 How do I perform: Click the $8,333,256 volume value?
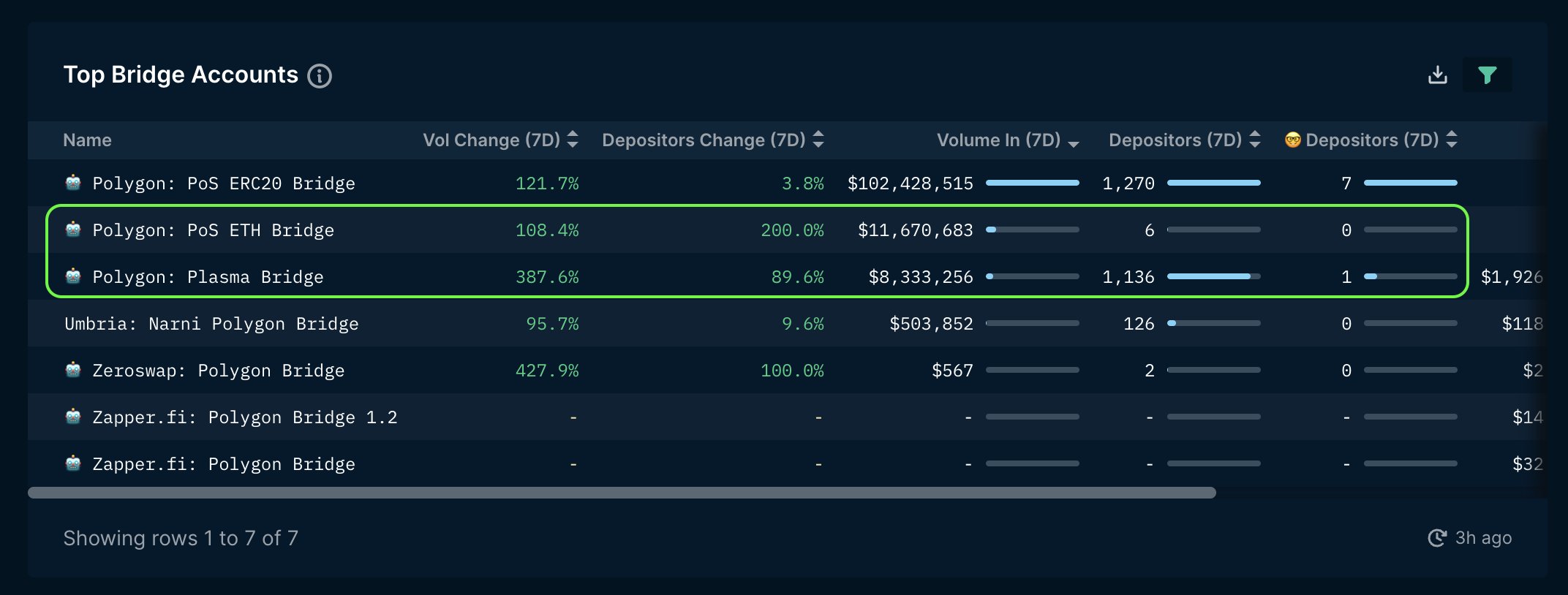click(921, 277)
